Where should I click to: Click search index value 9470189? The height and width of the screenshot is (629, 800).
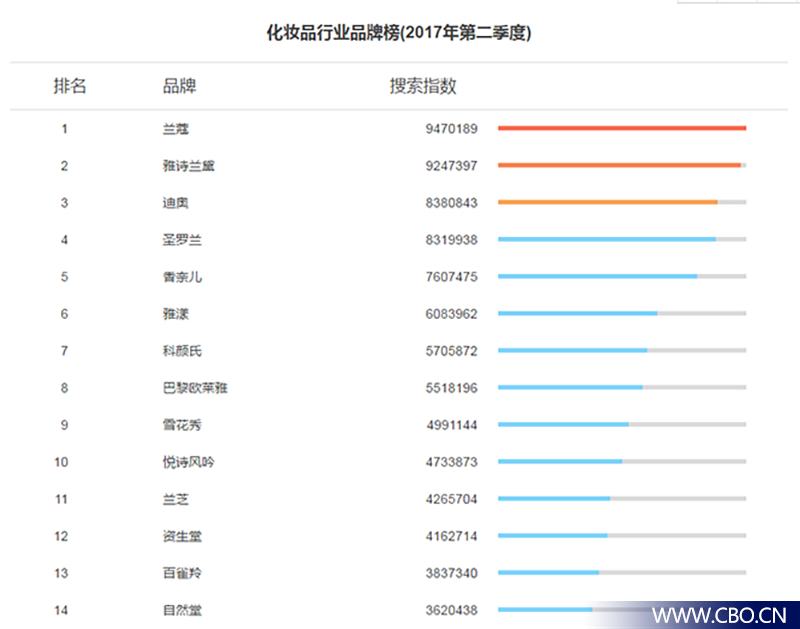[x=452, y=129]
